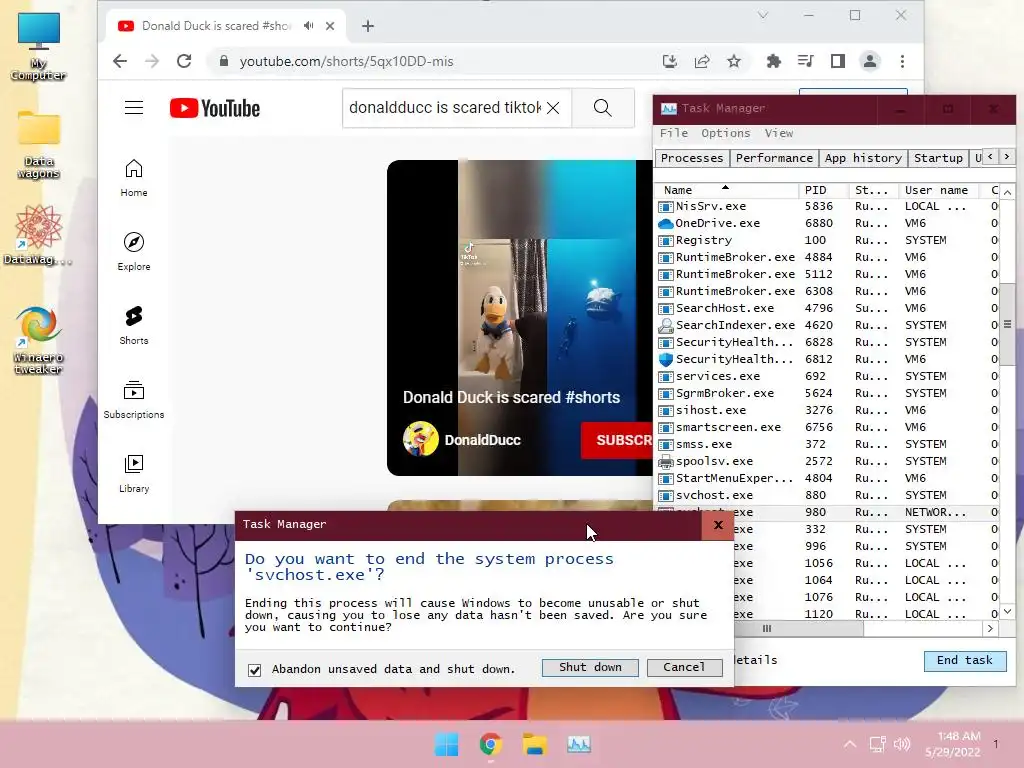
Task: Open Winaero Tweaker desktop shortcut
Action: click(39, 340)
